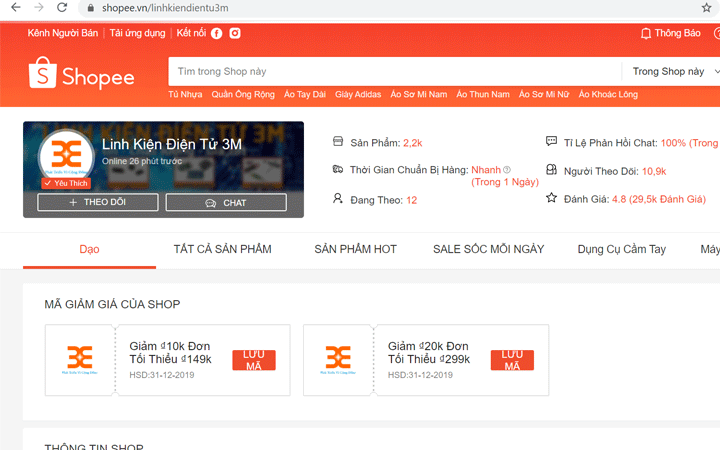Click the Tìm trong Shop này search field

395,71
